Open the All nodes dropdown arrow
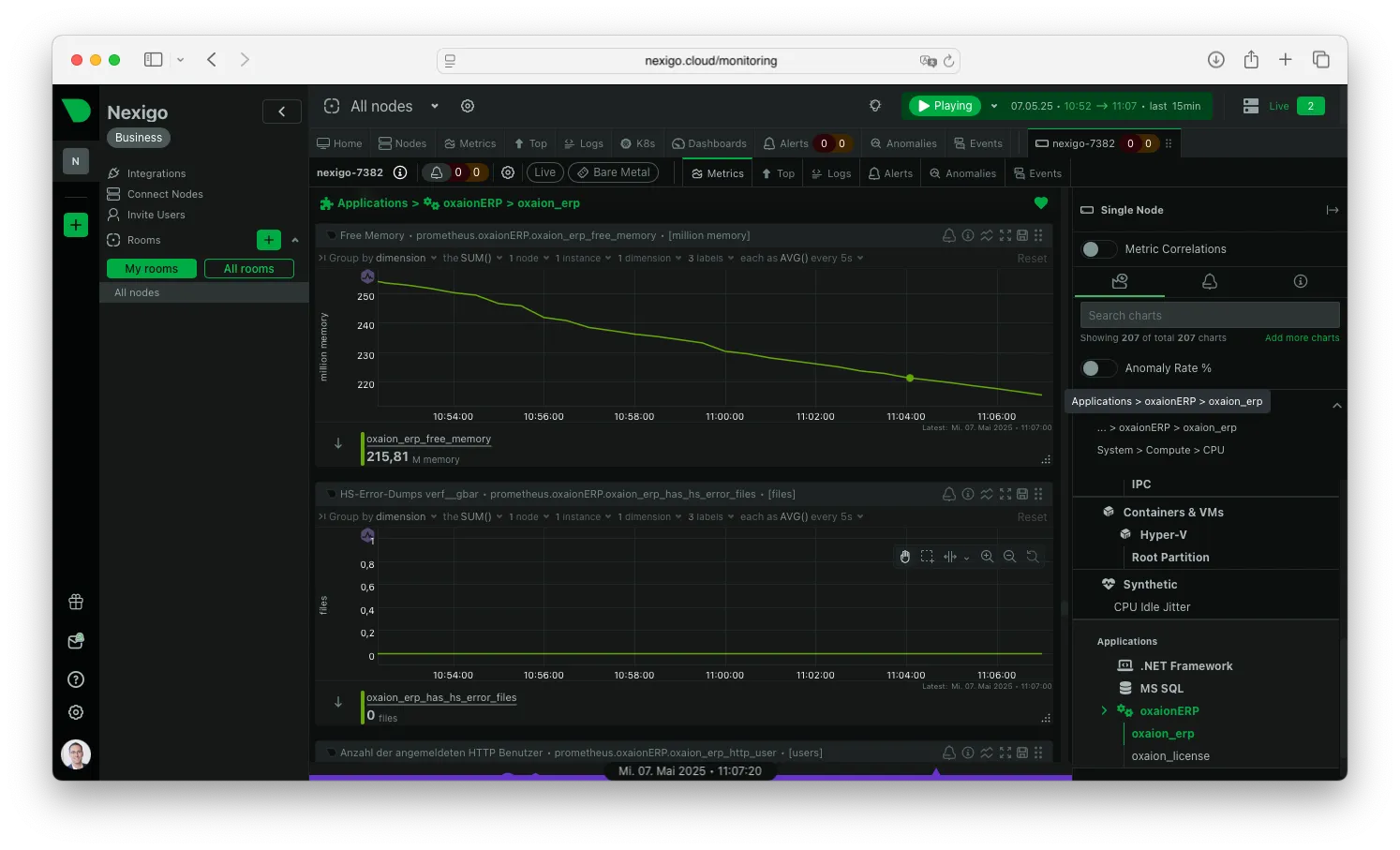1400x850 pixels. point(435,106)
